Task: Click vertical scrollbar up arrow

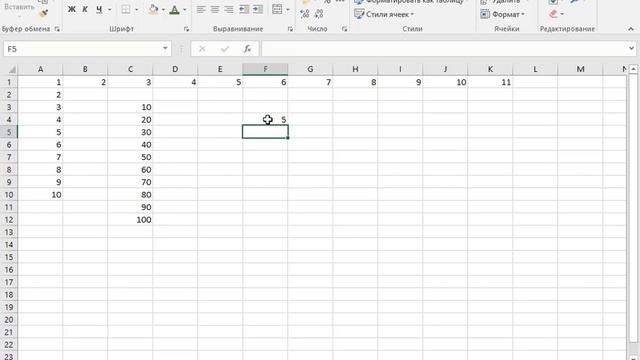Action: (633, 69)
